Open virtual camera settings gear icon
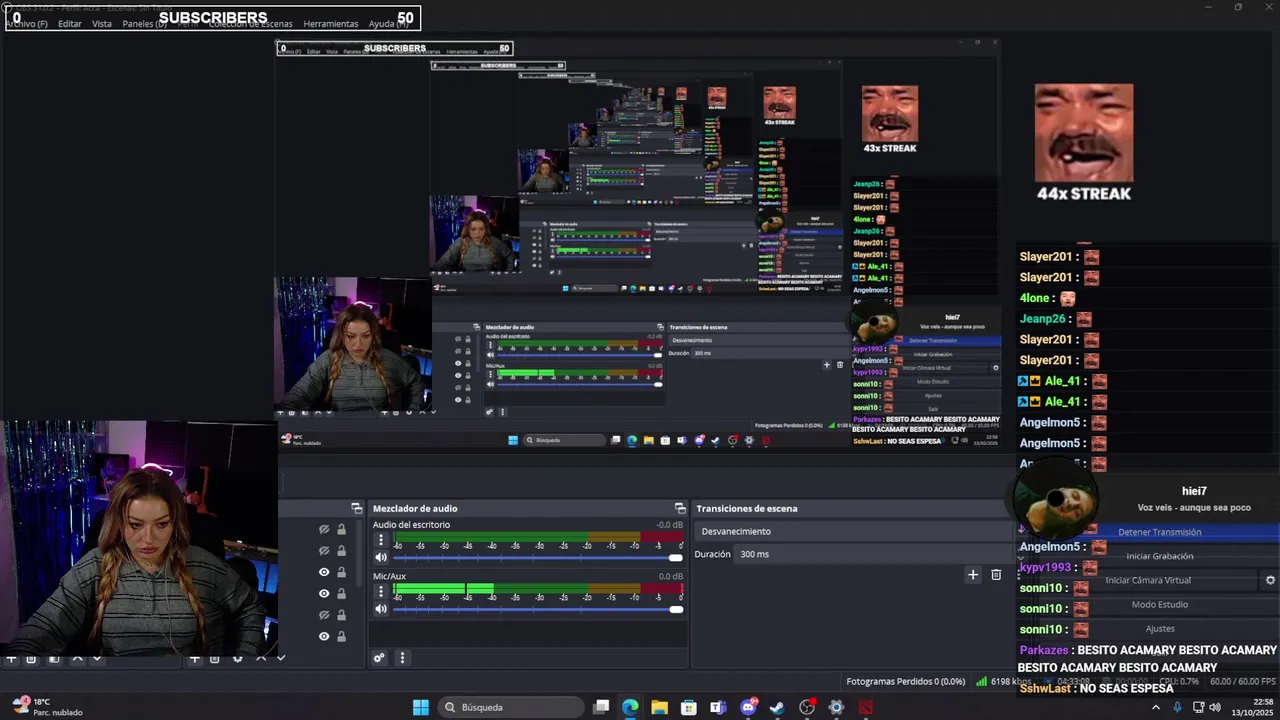 point(1270,580)
